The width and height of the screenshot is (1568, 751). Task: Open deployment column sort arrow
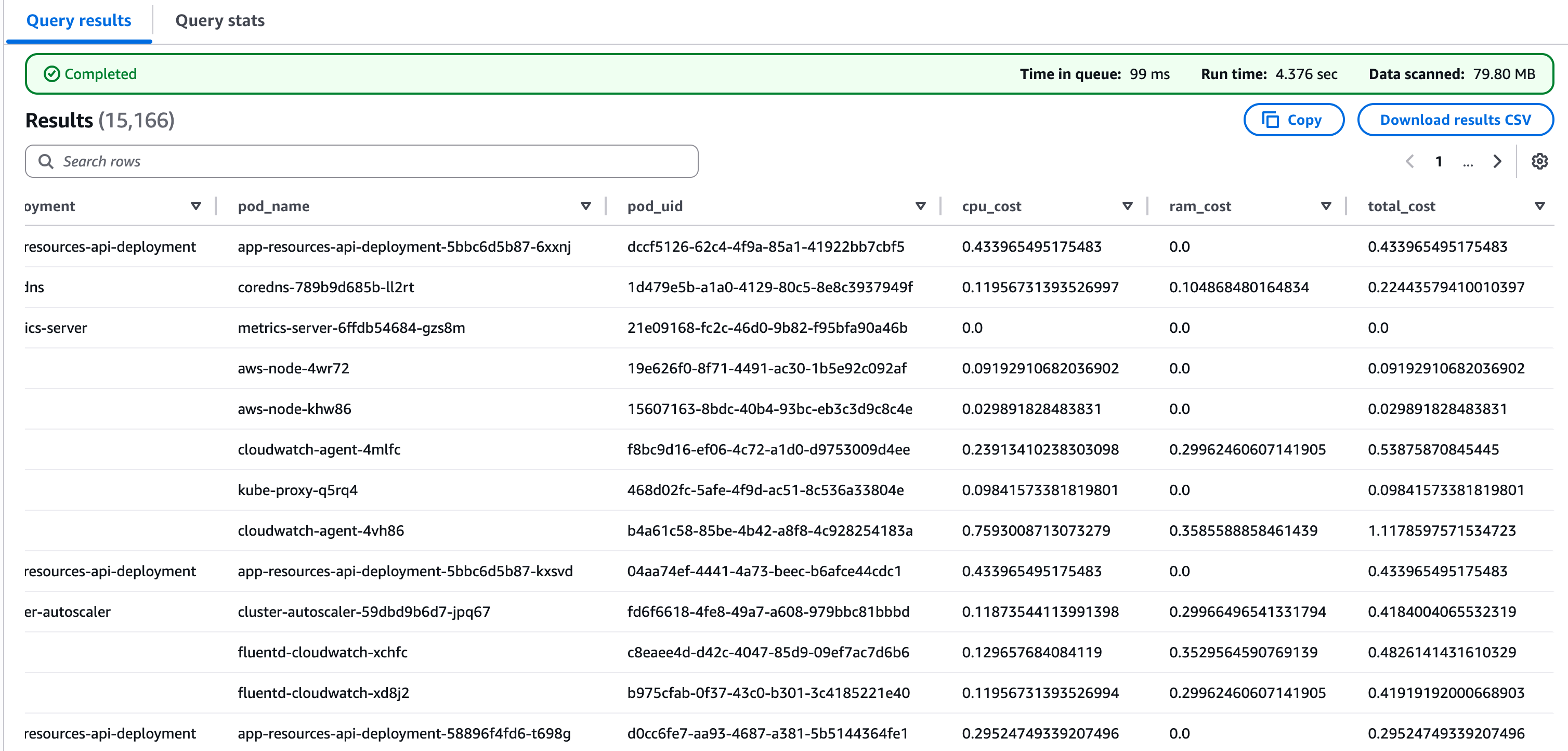(196, 206)
